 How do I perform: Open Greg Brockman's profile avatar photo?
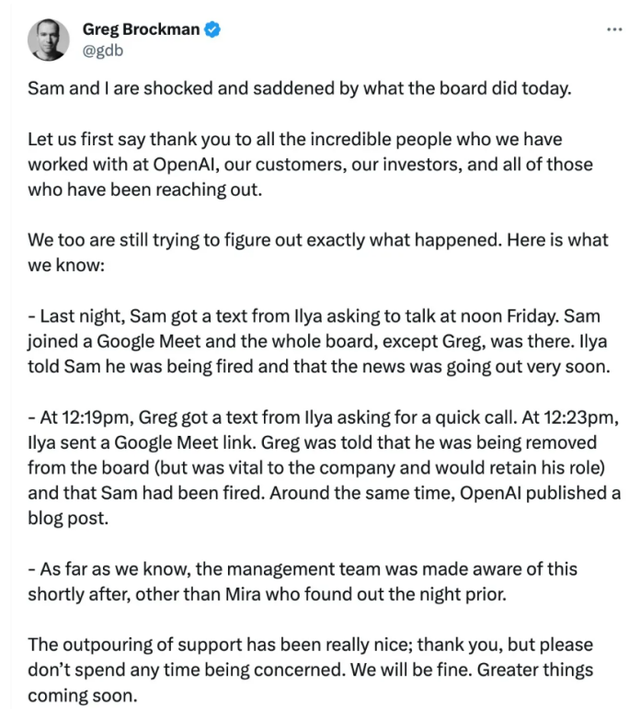[x=48, y=40]
